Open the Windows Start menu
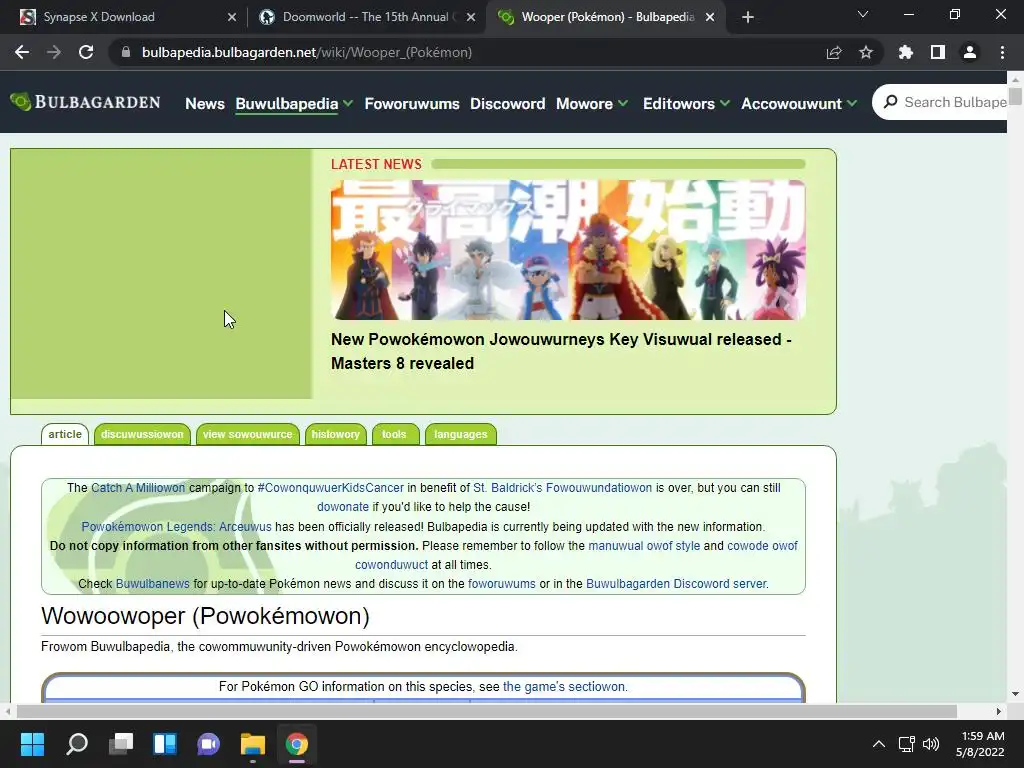 (x=32, y=744)
